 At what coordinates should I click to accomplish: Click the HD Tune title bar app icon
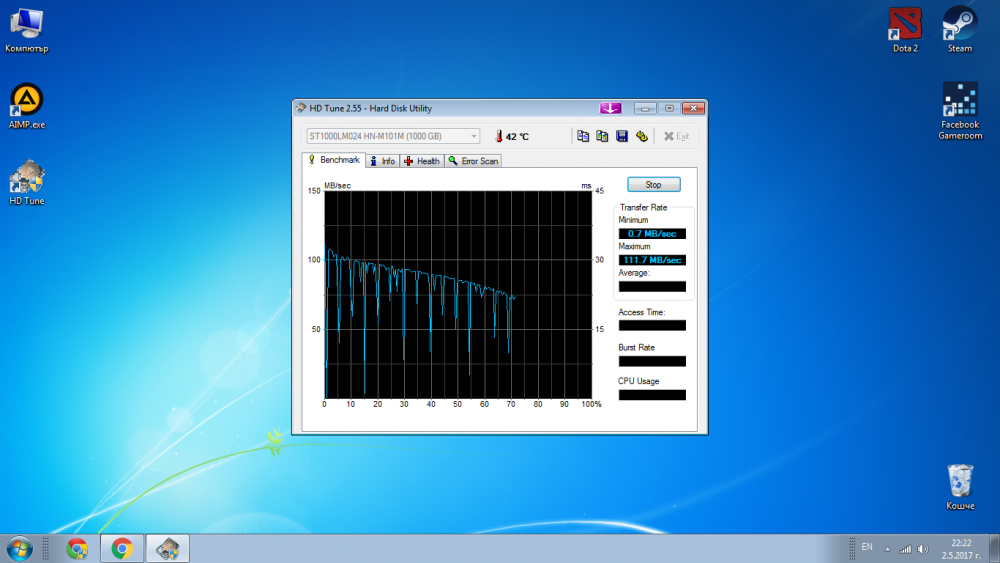(301, 108)
